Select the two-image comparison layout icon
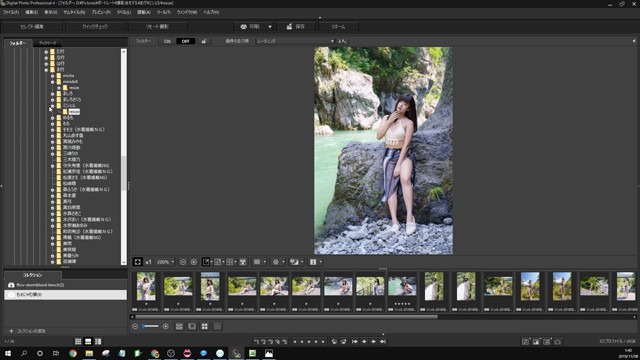Viewport: 640px width, 360px height. (218, 262)
